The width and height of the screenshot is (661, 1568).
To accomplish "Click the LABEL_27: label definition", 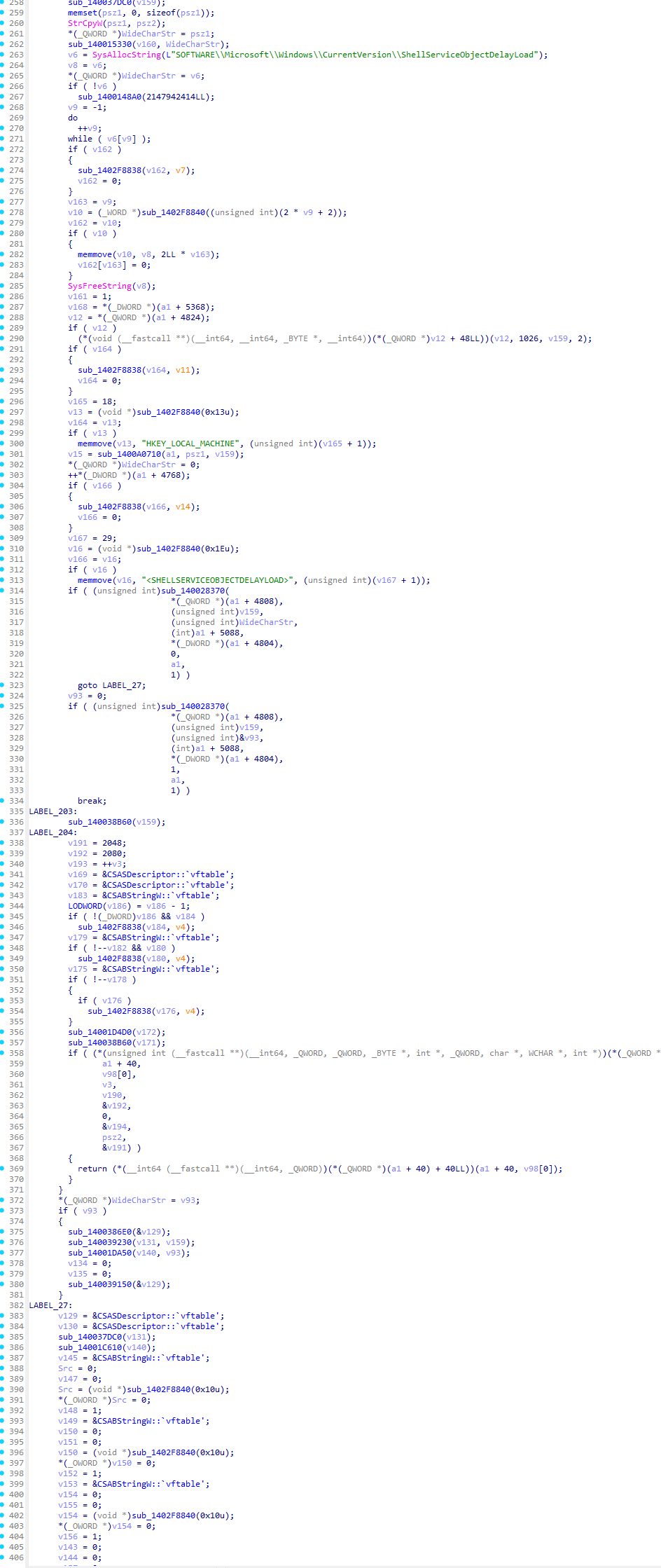I will coord(50,1305).
